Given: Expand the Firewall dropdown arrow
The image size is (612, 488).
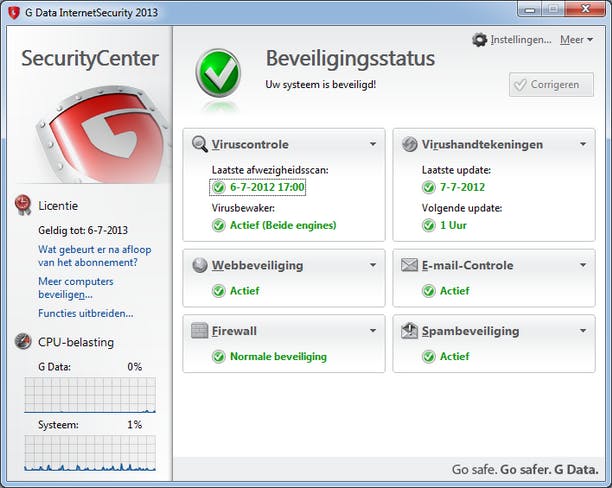Looking at the screenshot, I should tap(373, 331).
